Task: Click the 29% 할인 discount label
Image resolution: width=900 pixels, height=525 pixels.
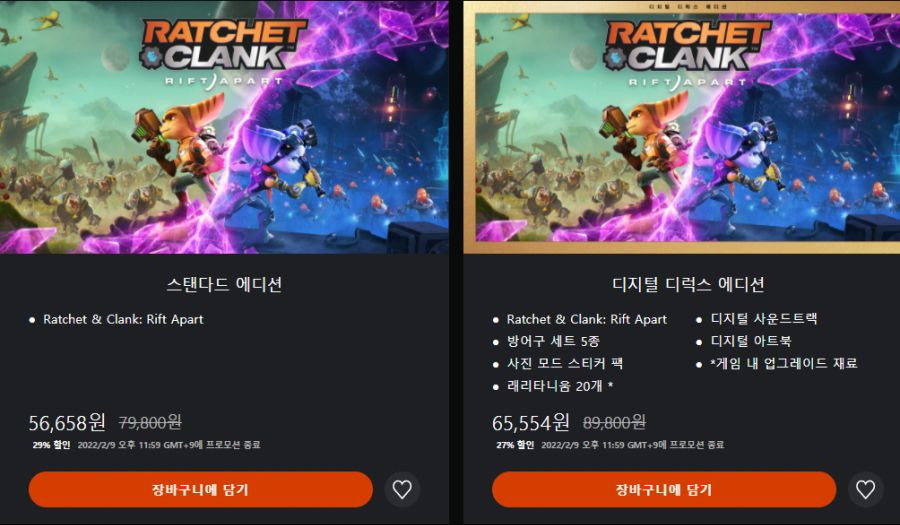Action: click(x=52, y=445)
